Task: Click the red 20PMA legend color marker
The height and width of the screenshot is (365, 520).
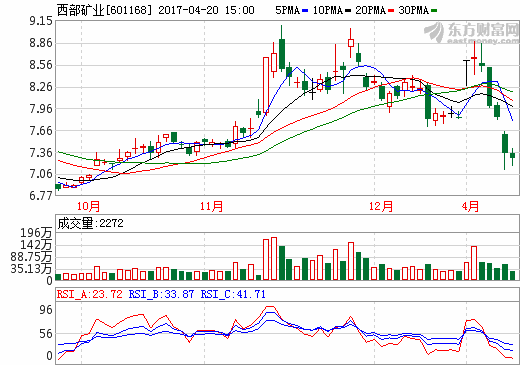Action: (x=391, y=11)
